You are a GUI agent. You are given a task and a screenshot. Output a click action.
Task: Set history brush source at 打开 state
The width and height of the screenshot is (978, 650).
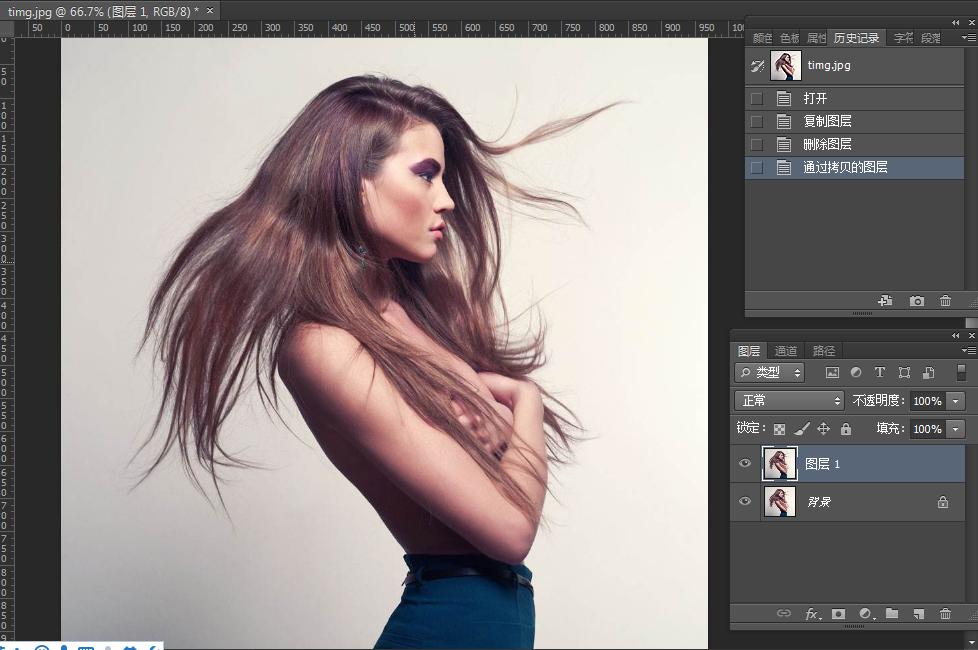coord(757,99)
